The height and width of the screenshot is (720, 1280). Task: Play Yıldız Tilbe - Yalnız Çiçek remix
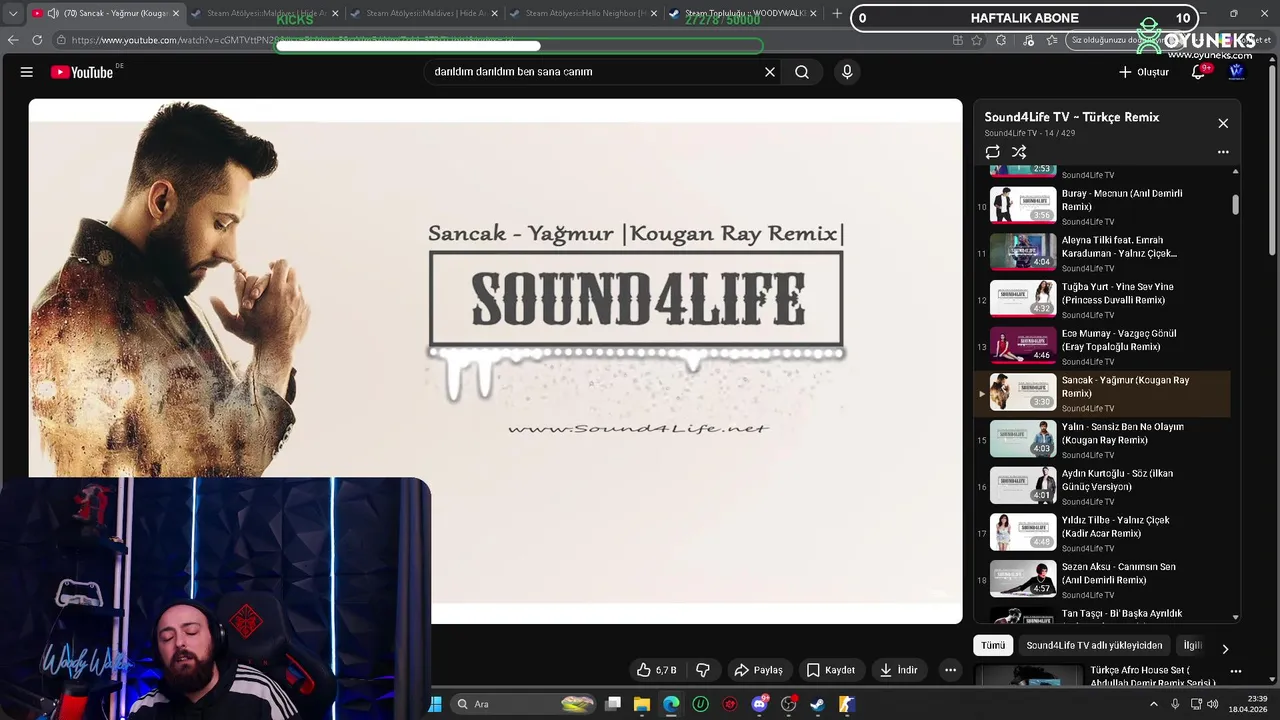coord(1102,531)
